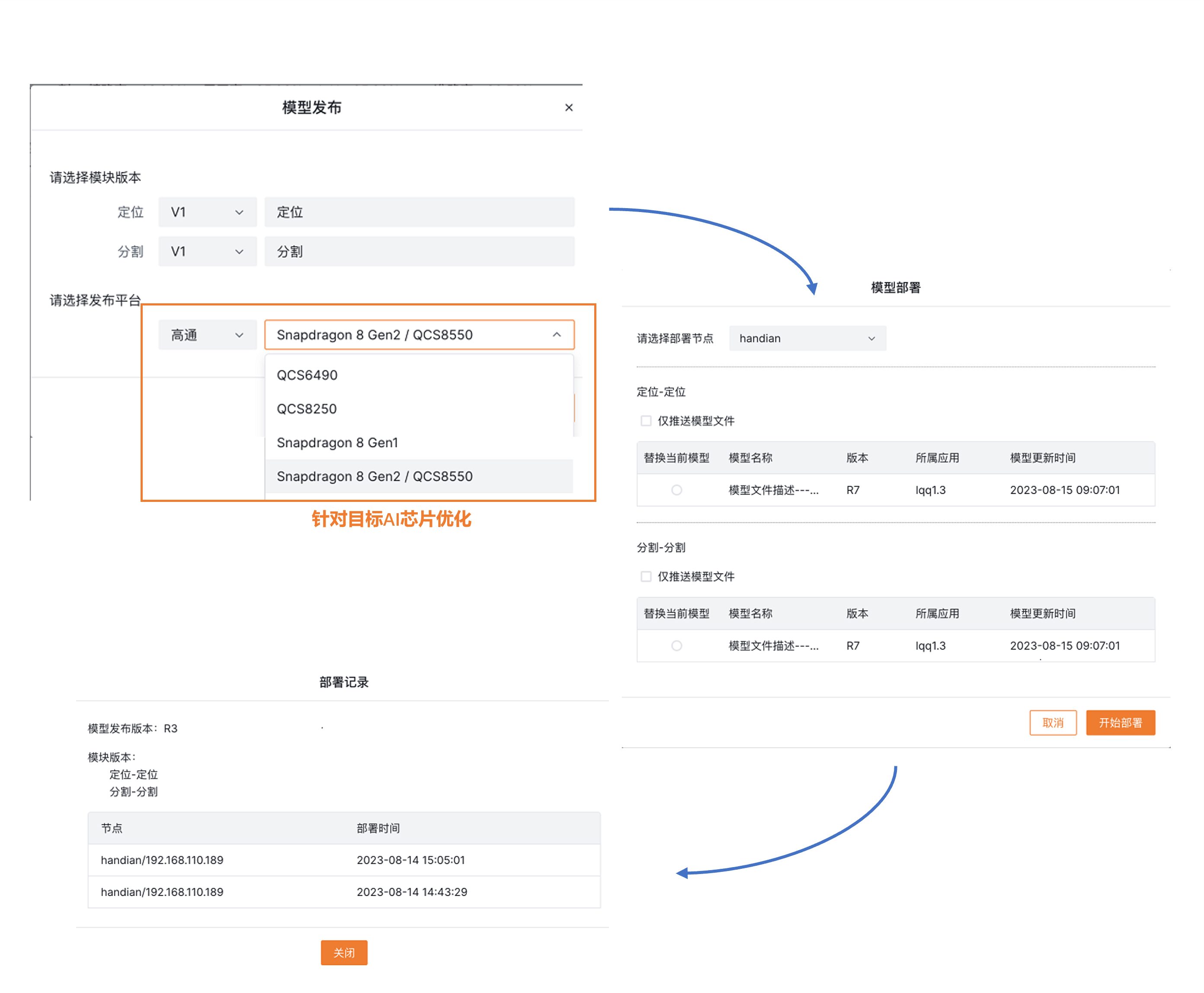The width and height of the screenshot is (1204, 993).
Task: Select replace-model radio in 定位-定位 table
Action: [x=676, y=490]
